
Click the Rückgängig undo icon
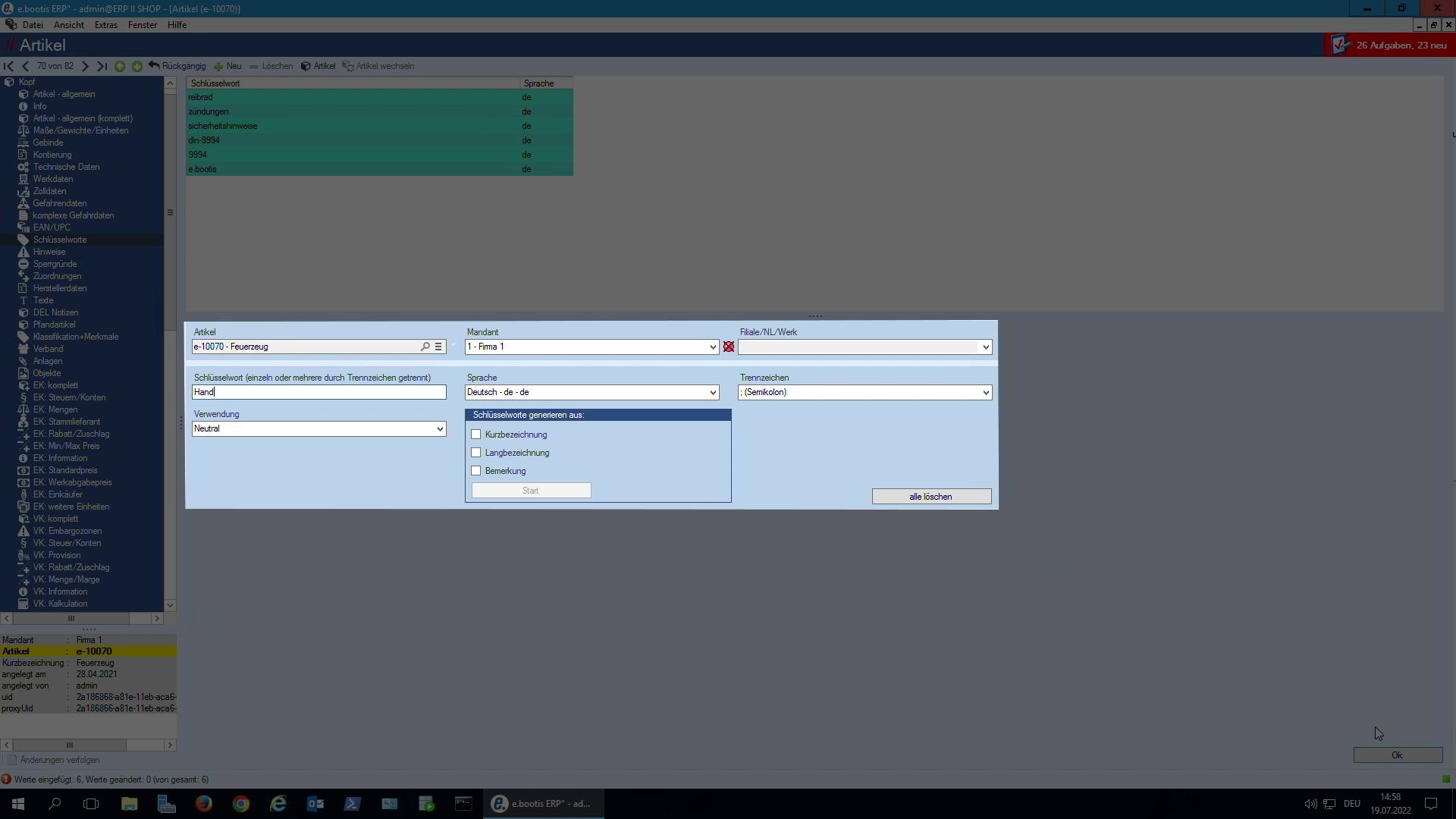click(154, 66)
